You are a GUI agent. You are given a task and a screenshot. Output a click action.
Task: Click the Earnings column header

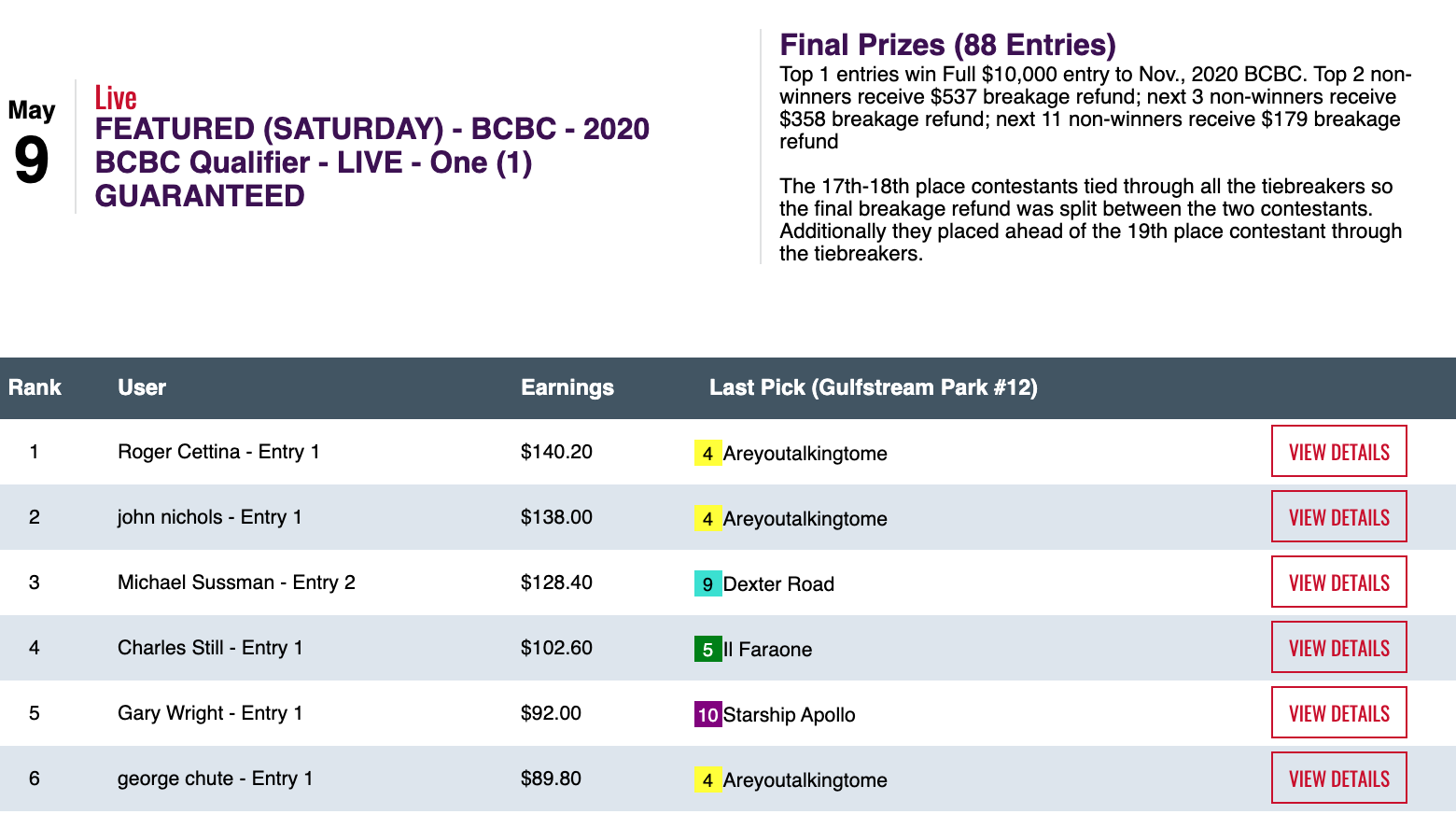tap(567, 387)
